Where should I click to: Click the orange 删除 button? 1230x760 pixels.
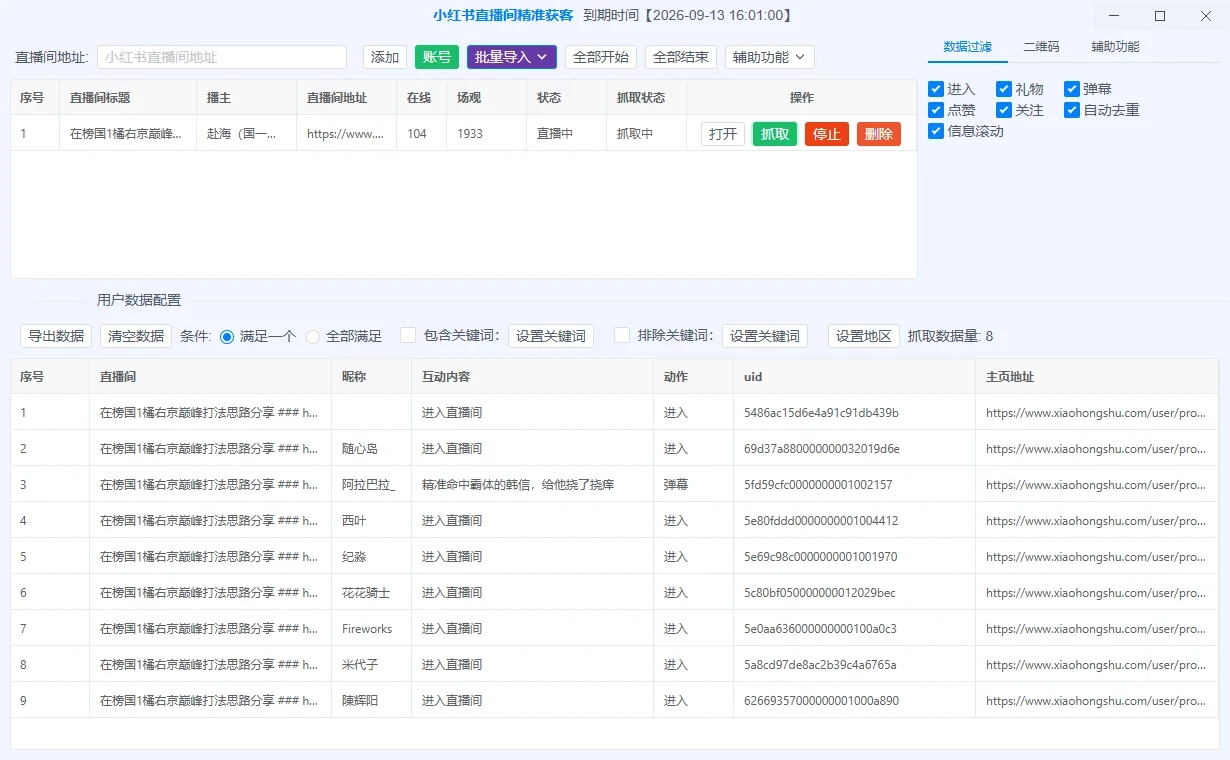click(879, 134)
